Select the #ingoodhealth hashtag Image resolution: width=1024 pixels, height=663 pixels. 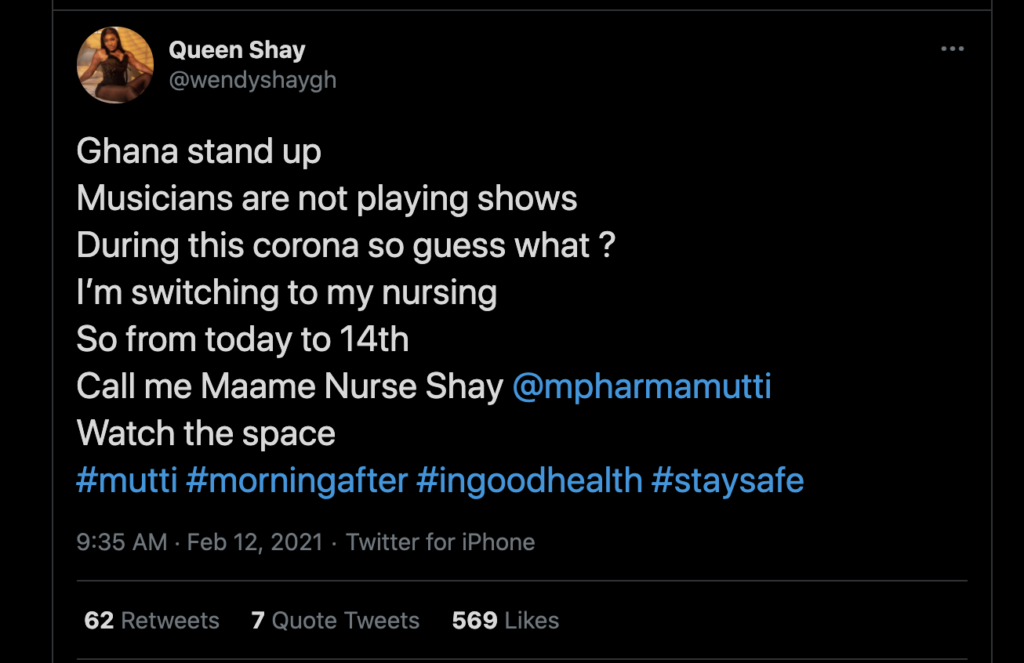click(529, 480)
